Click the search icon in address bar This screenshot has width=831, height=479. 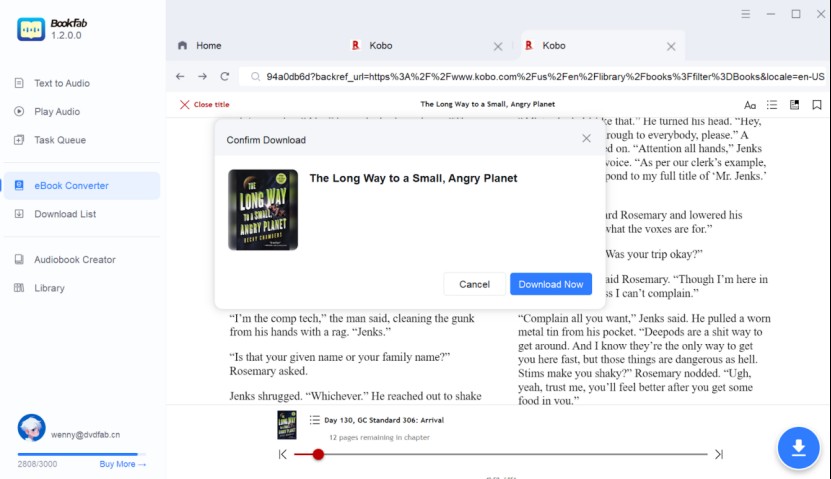pos(255,77)
